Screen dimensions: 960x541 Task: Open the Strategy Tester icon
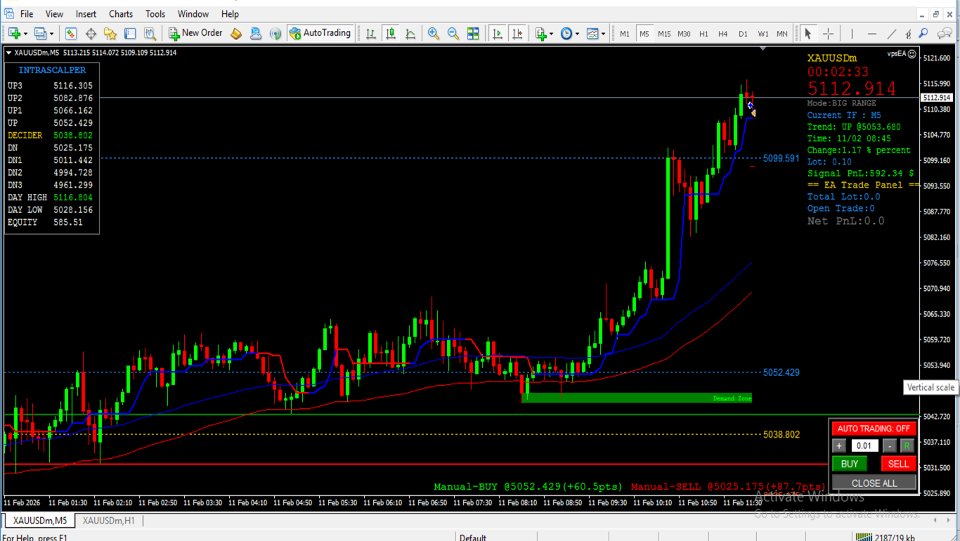tap(149, 33)
